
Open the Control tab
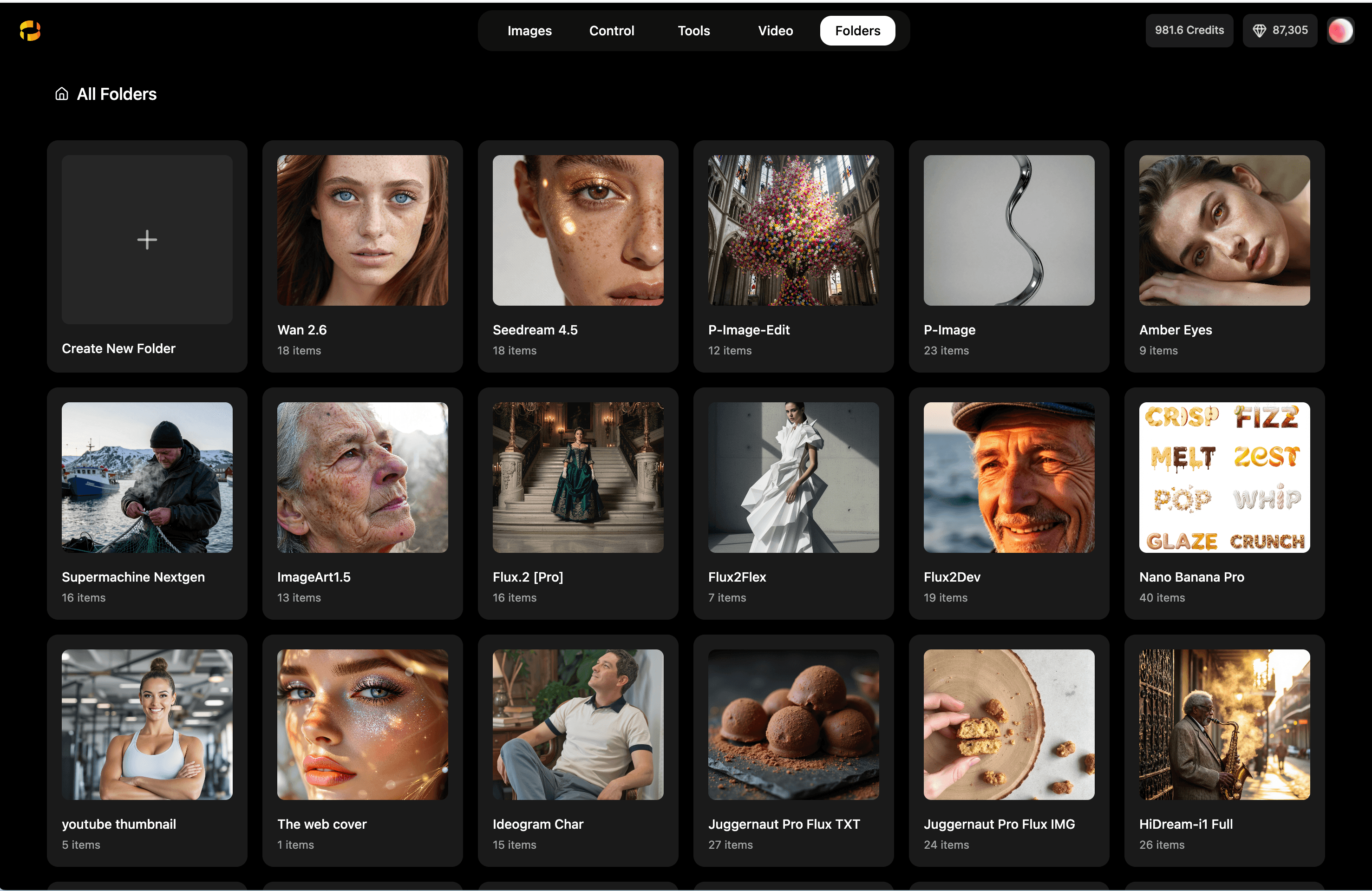(611, 31)
